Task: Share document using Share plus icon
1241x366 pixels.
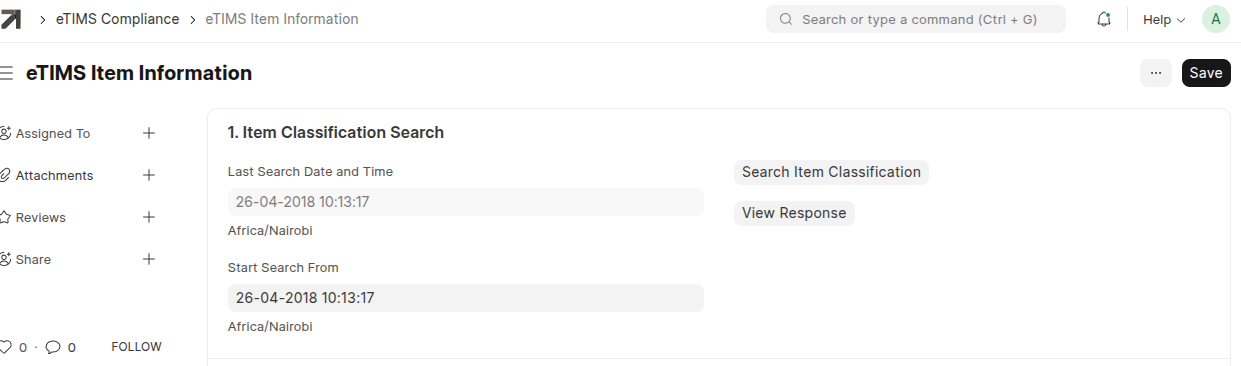Action: 149,259
